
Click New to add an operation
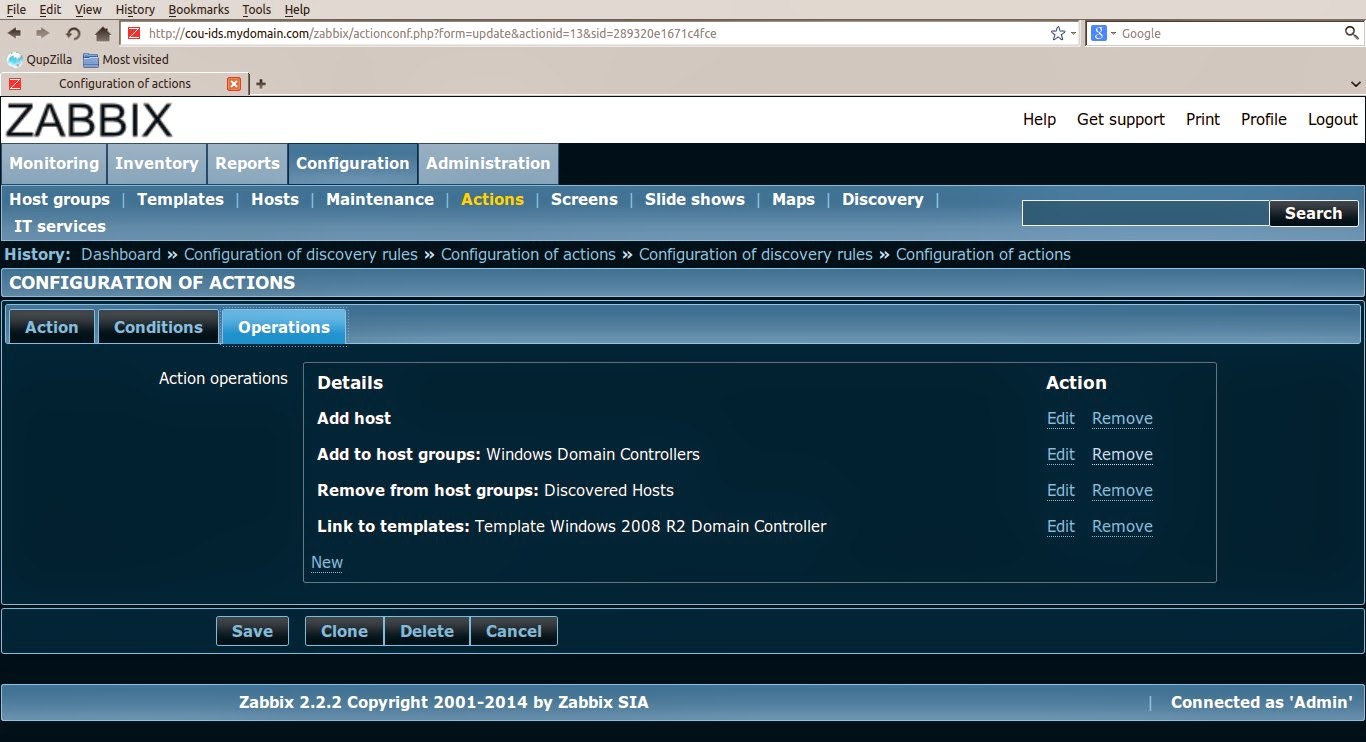tap(326, 562)
